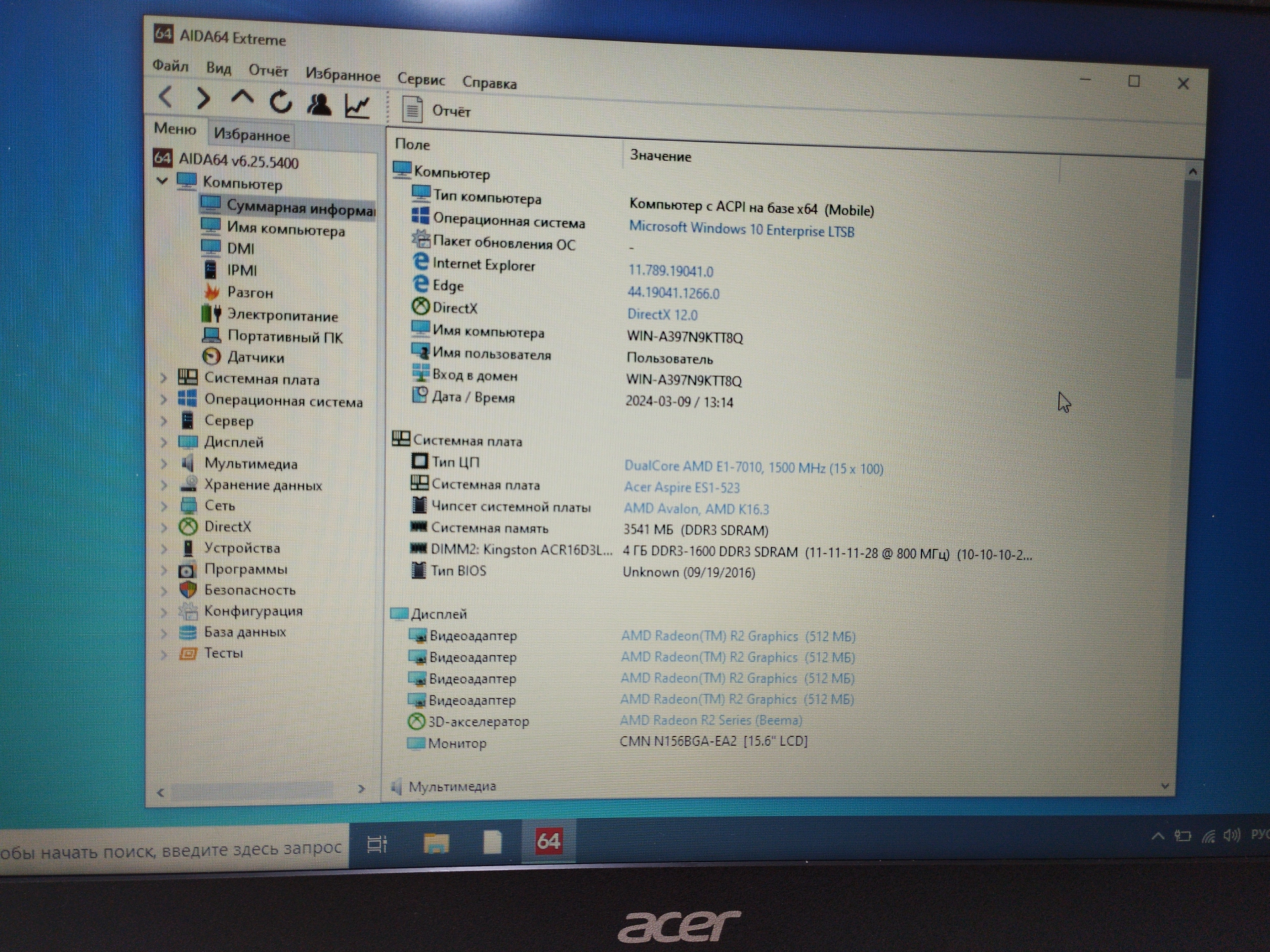Go up one level with the Up arrow
The image size is (1270, 952).
click(x=242, y=98)
